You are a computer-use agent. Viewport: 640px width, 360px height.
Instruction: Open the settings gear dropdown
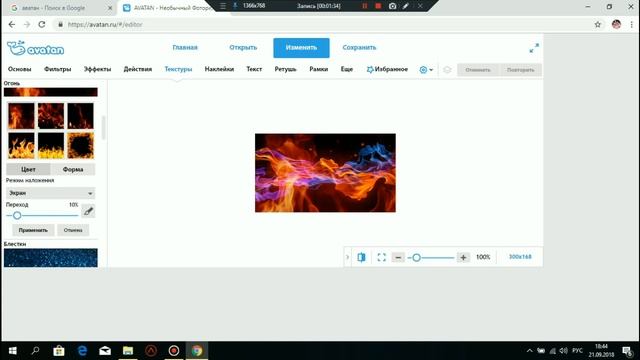pos(426,70)
